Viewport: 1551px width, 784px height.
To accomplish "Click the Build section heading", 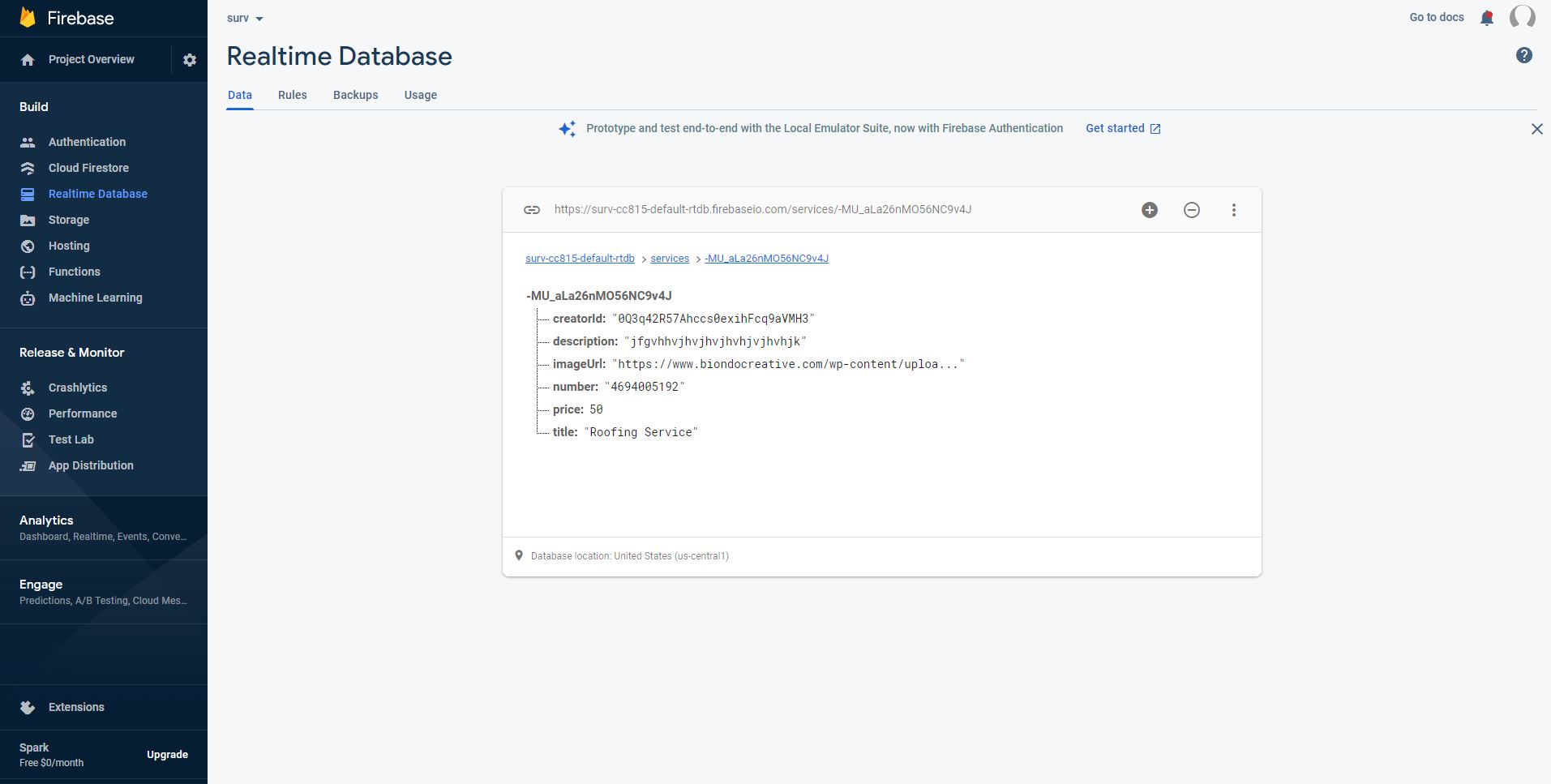I will 34,106.
